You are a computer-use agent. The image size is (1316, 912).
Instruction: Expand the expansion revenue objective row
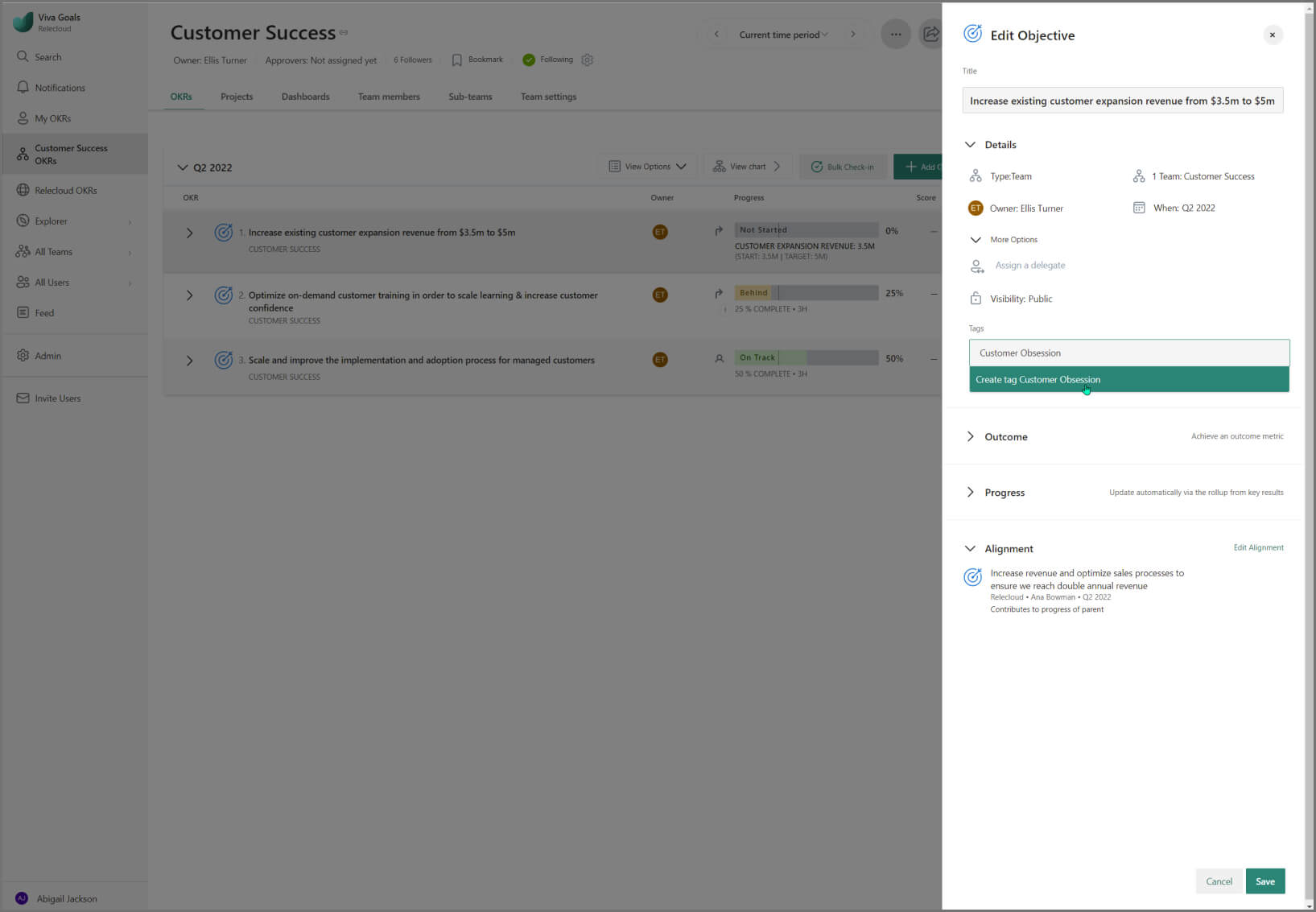point(189,233)
